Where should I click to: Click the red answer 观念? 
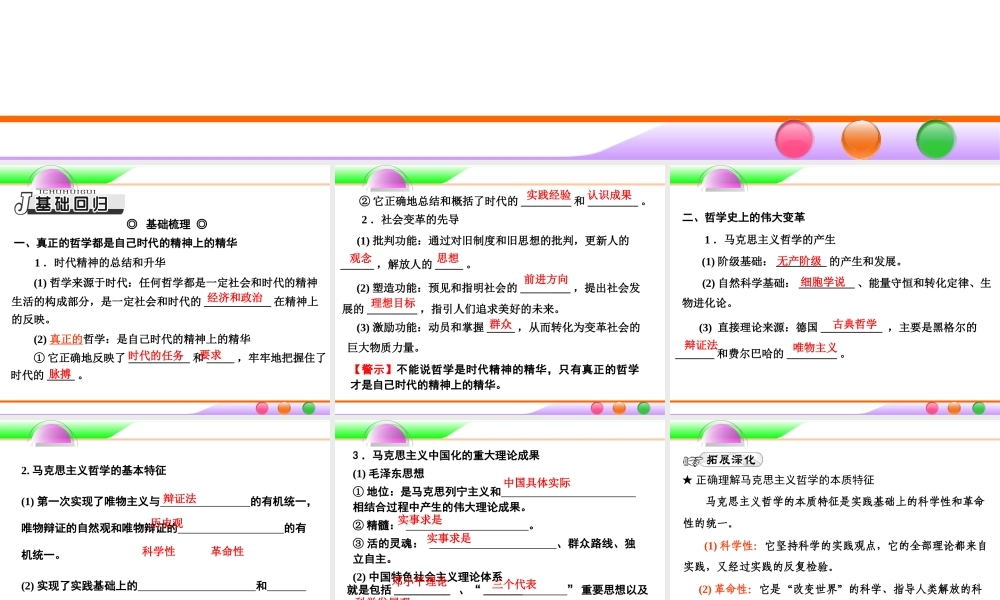click(x=360, y=258)
